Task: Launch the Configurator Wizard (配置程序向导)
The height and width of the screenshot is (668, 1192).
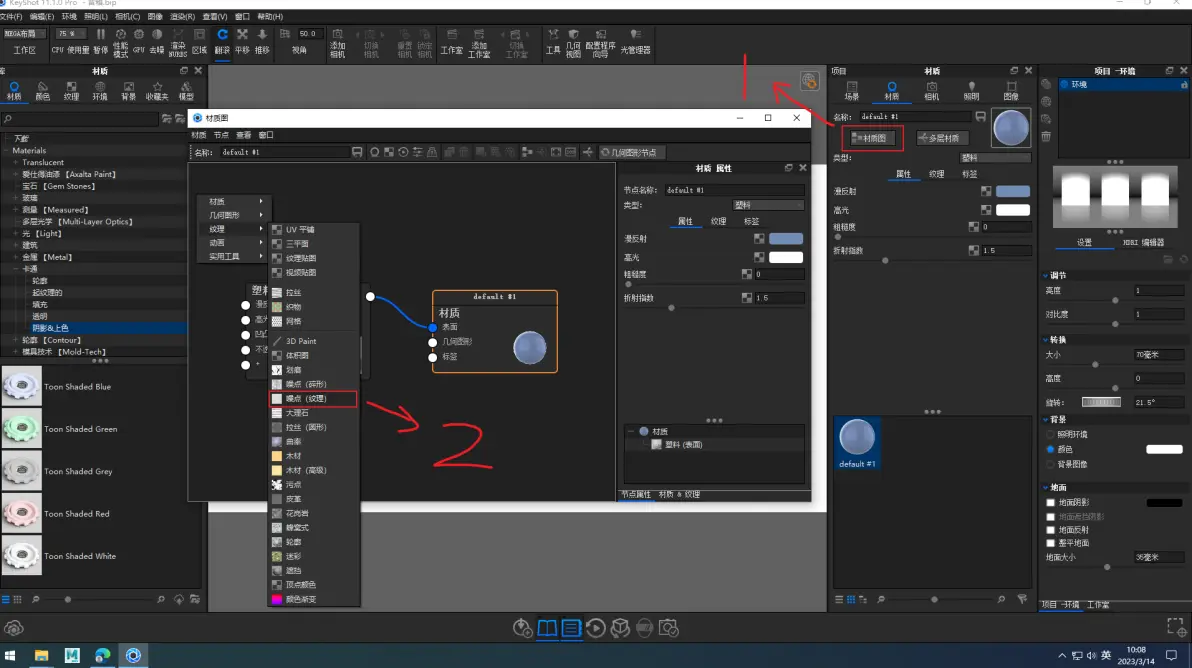Action: 601,43
